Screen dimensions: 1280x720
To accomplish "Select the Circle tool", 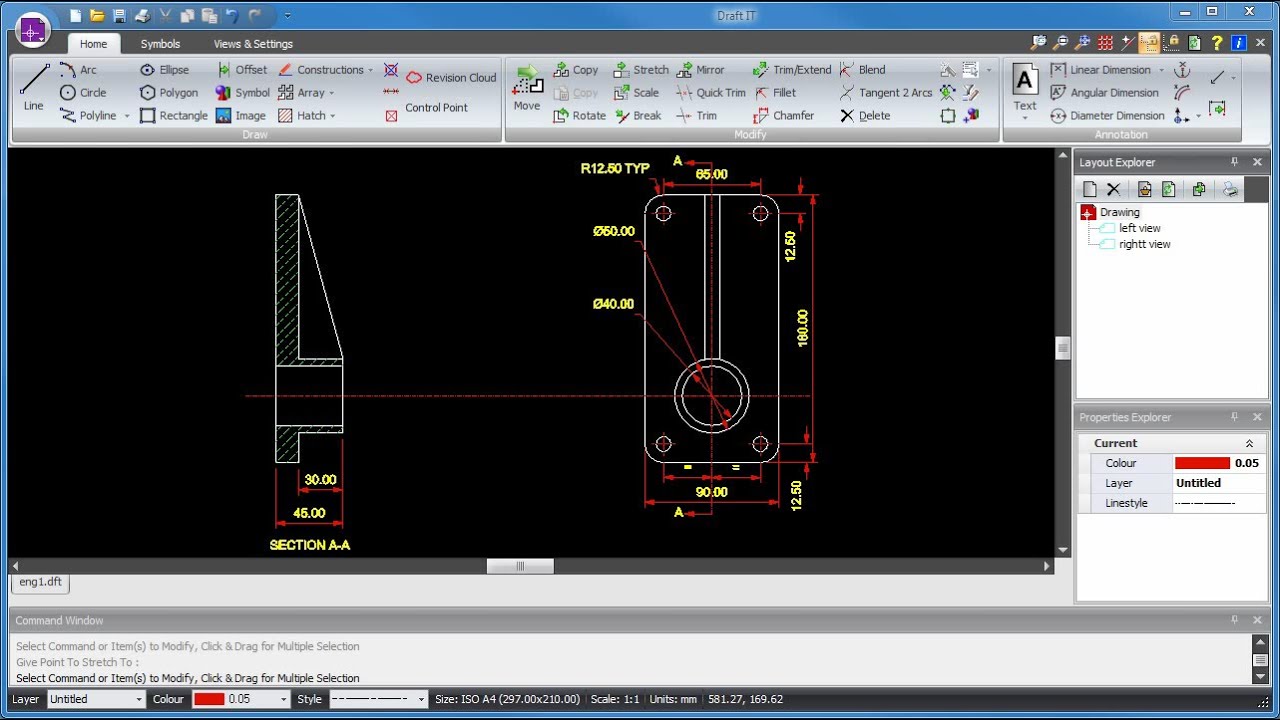I will [x=83, y=93].
